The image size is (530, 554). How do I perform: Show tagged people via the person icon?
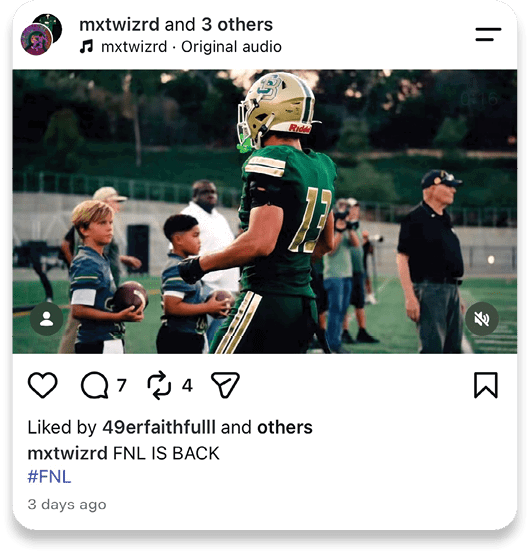47,319
